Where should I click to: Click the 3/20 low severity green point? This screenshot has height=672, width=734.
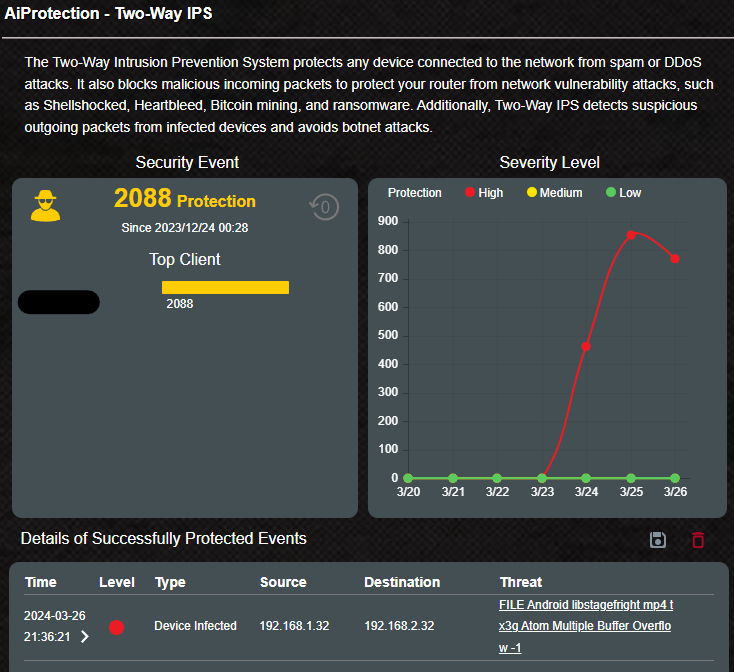tap(408, 478)
